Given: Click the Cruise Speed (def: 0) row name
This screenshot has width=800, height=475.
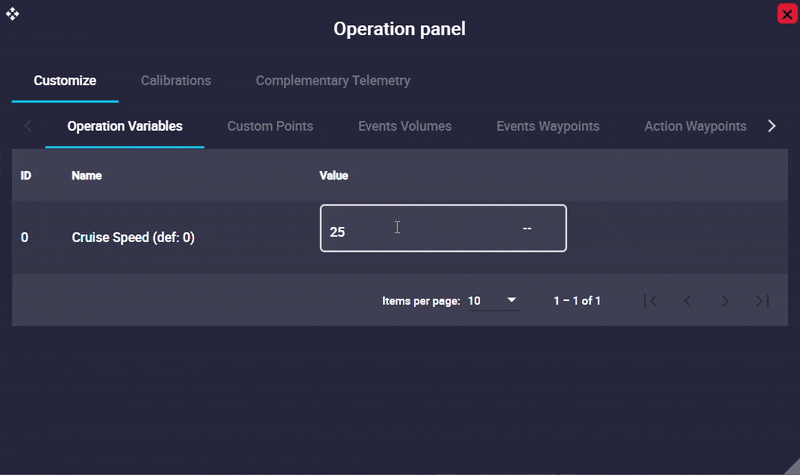Looking at the screenshot, I should pos(133,238).
